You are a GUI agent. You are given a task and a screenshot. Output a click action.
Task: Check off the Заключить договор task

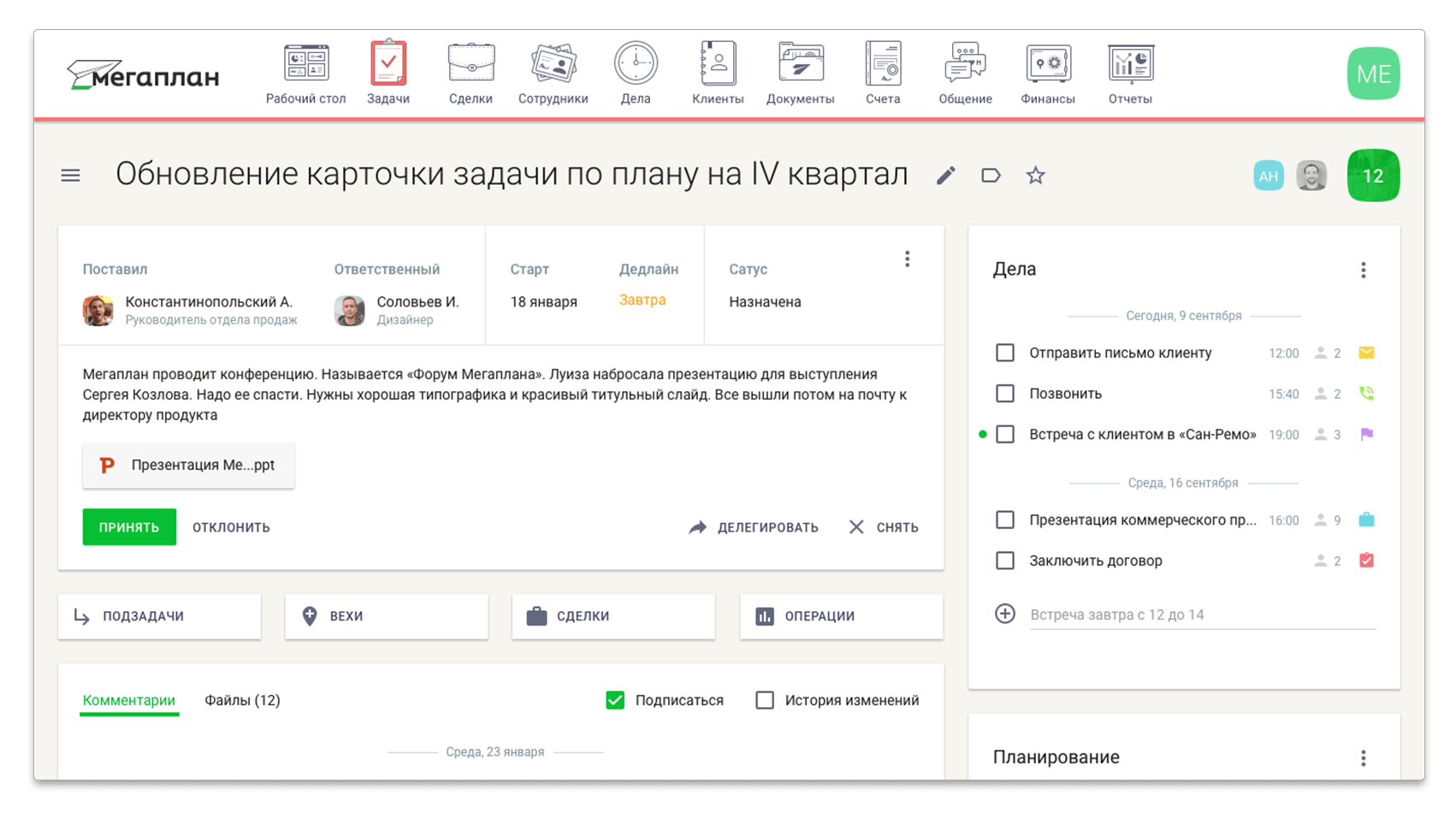1004,561
